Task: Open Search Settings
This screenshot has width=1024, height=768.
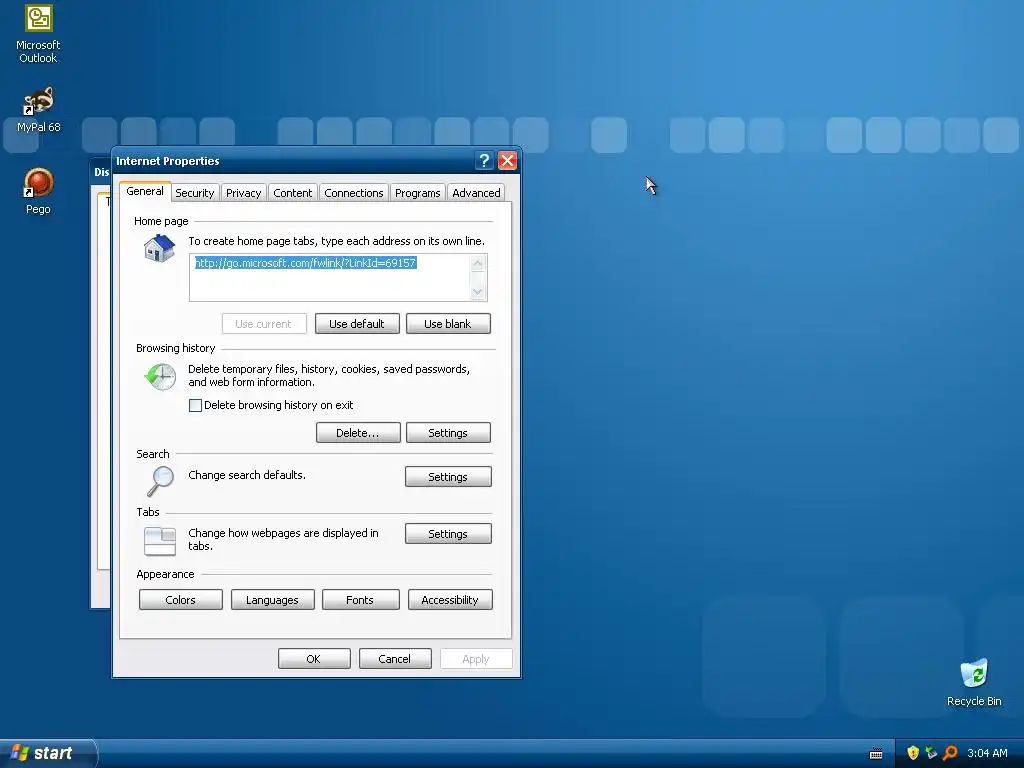Action: pyautogui.click(x=448, y=477)
